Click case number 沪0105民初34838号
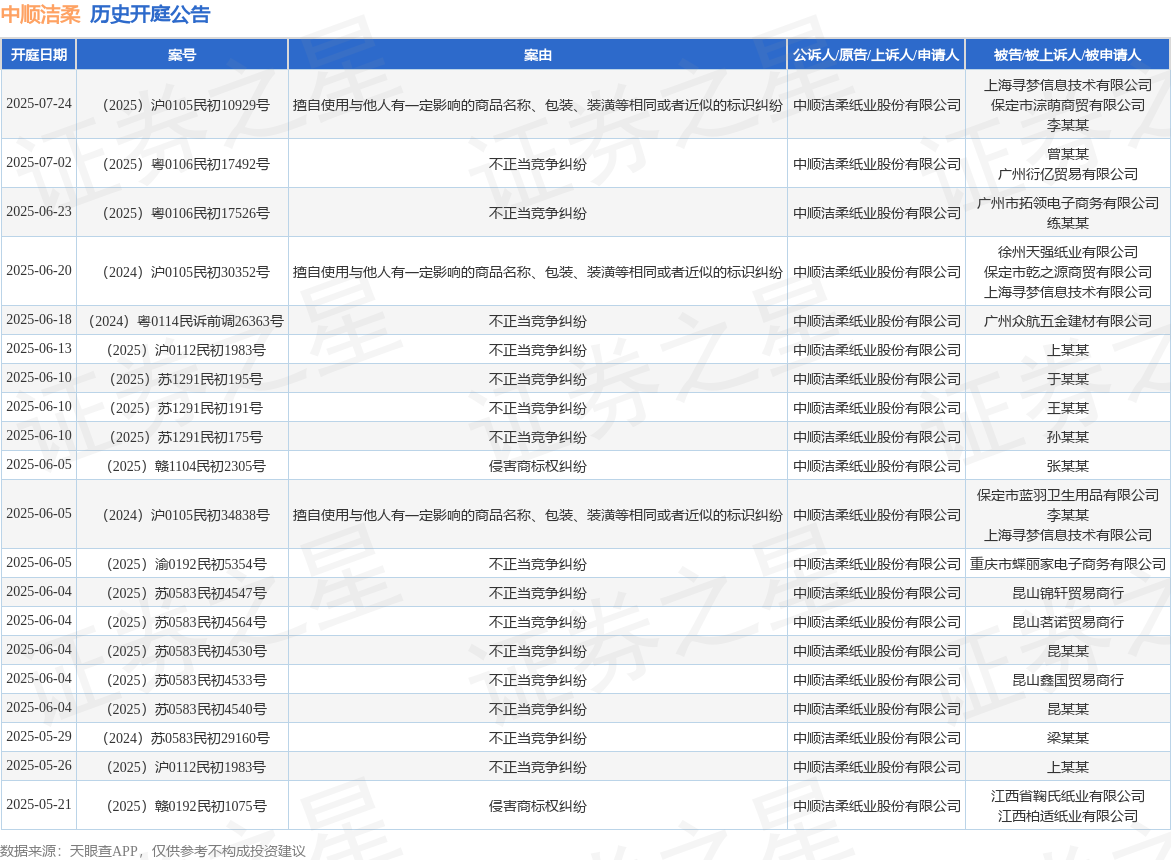The width and height of the screenshot is (1171, 860). tap(186, 516)
